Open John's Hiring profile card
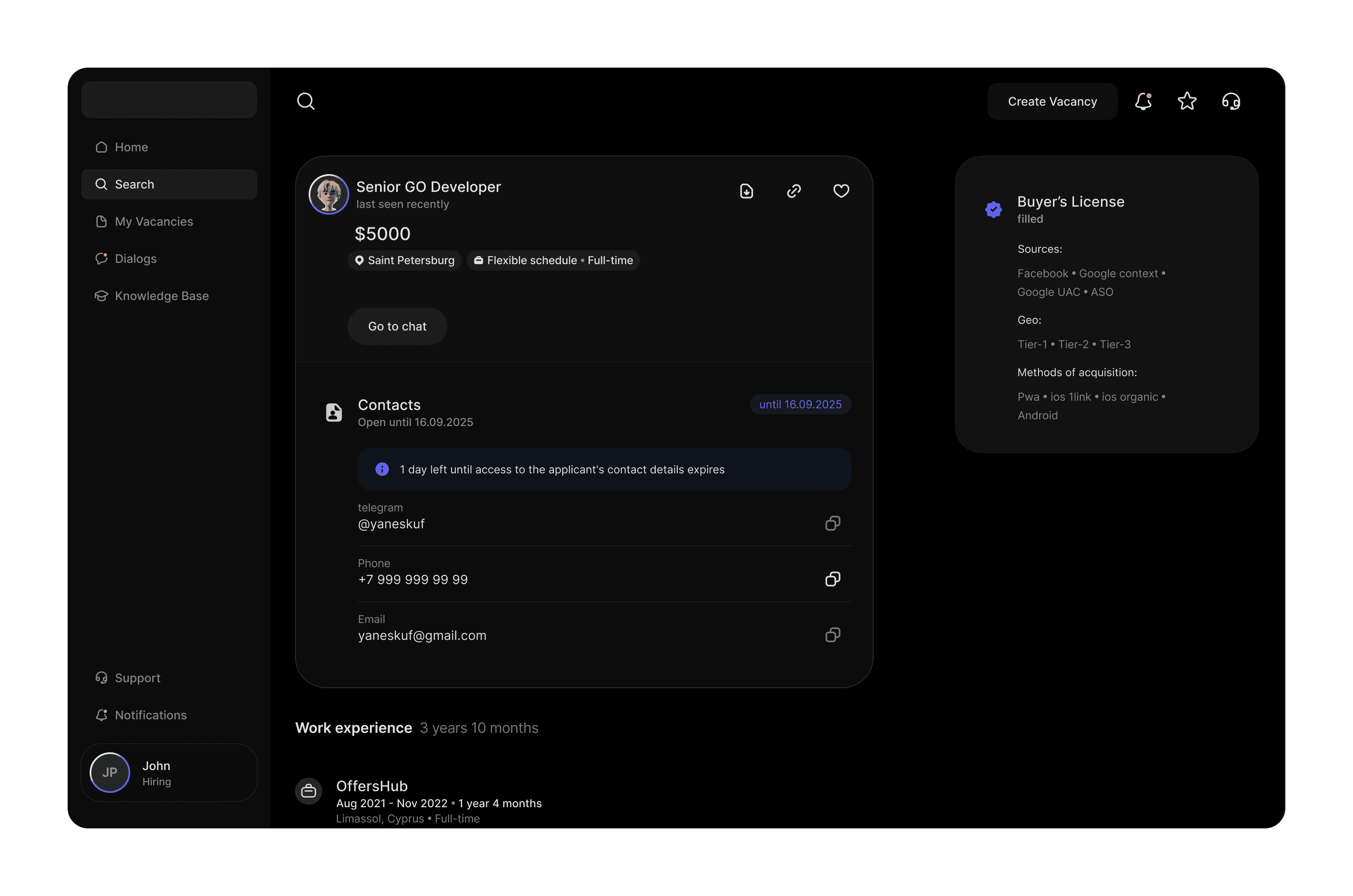1353x896 pixels. pyautogui.click(x=169, y=773)
